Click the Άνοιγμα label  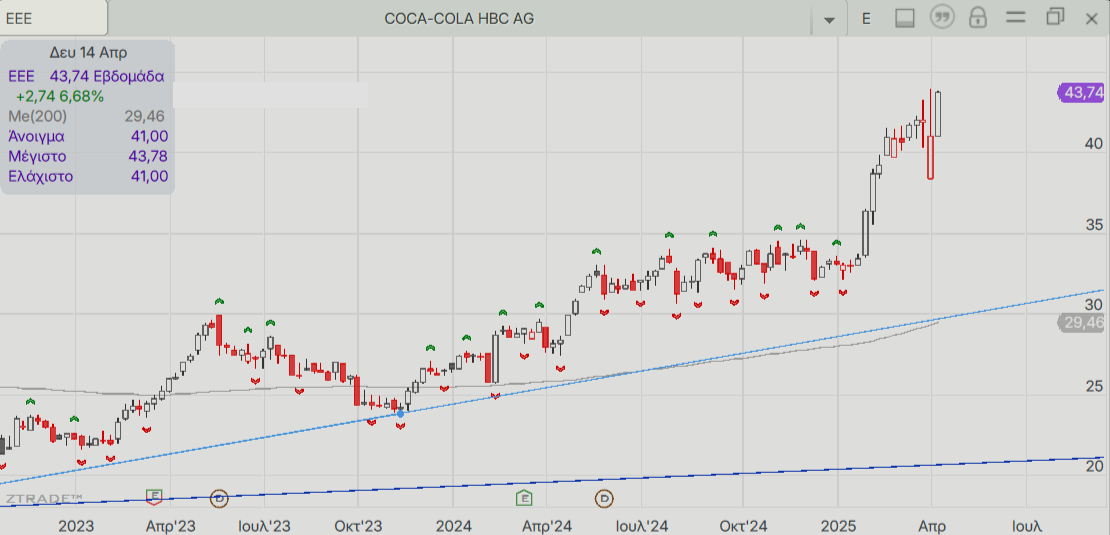pos(38,137)
